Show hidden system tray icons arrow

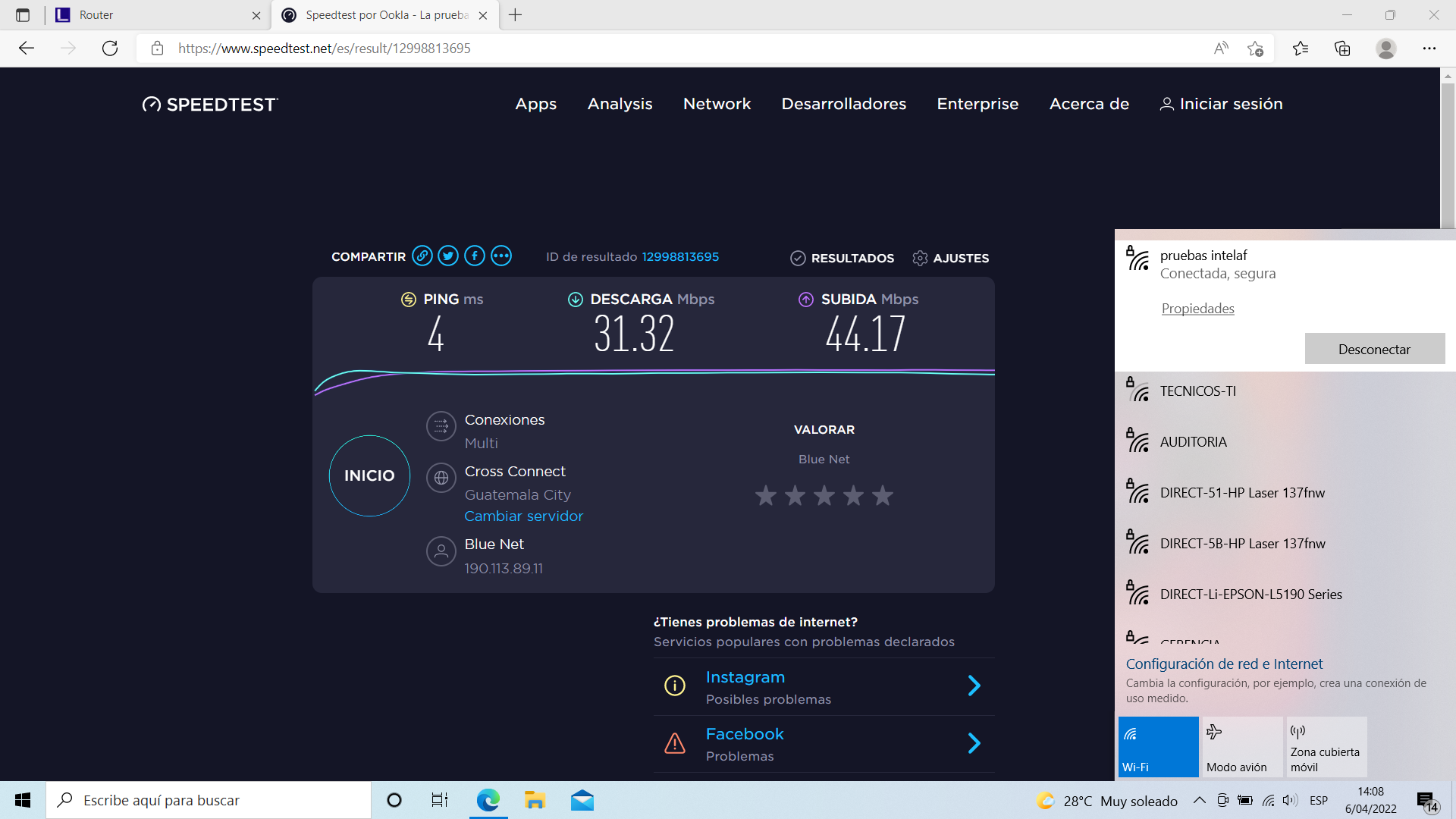click(1200, 800)
